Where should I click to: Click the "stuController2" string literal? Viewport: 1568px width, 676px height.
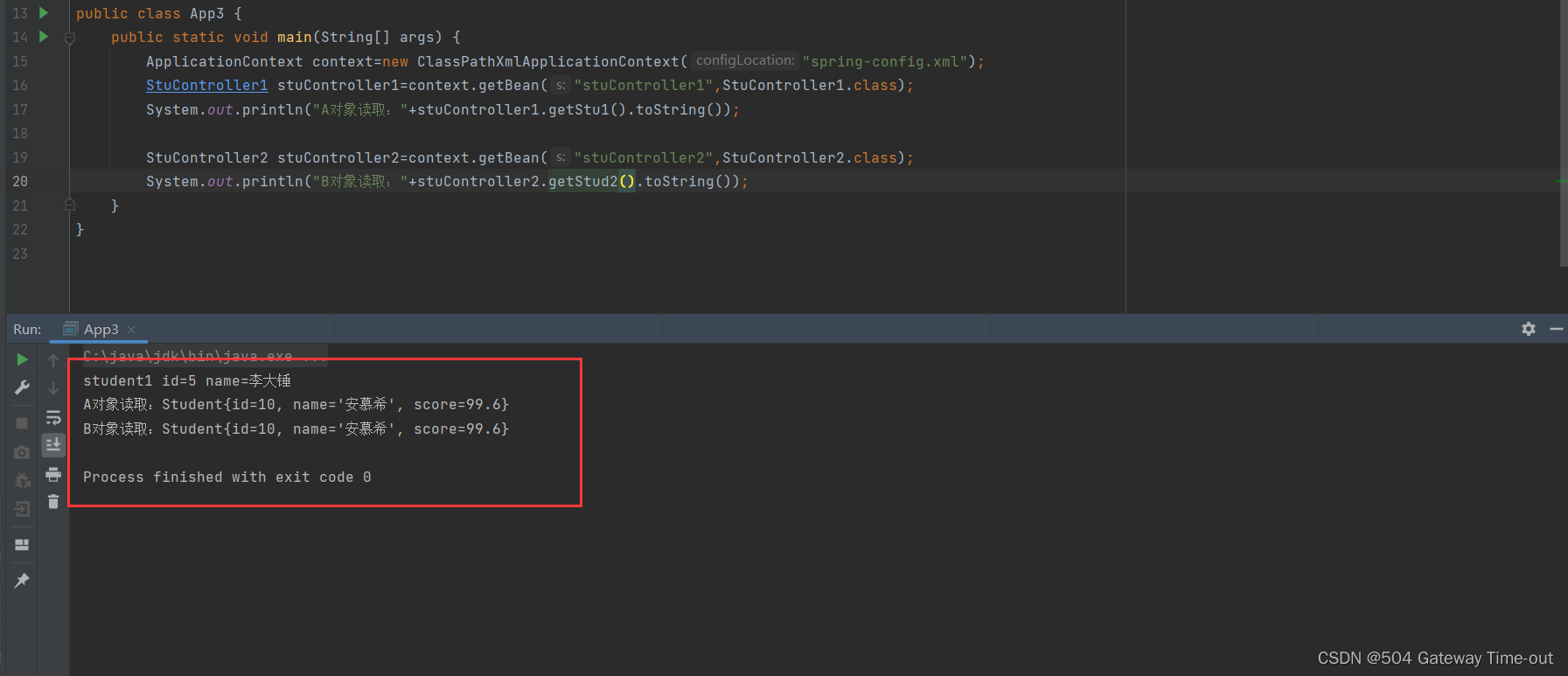pos(644,157)
